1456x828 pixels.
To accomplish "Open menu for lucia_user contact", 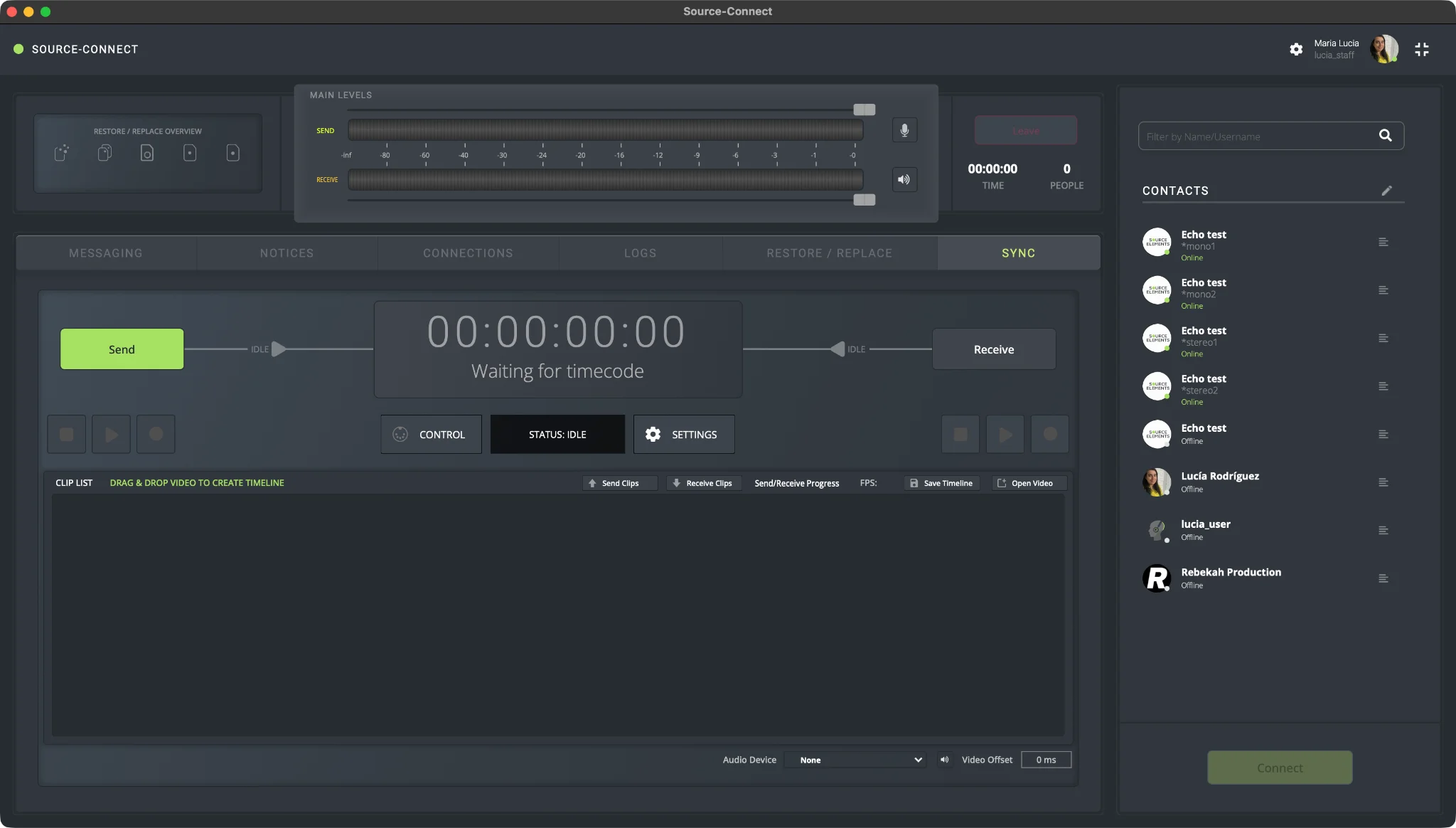I will click(x=1383, y=530).
